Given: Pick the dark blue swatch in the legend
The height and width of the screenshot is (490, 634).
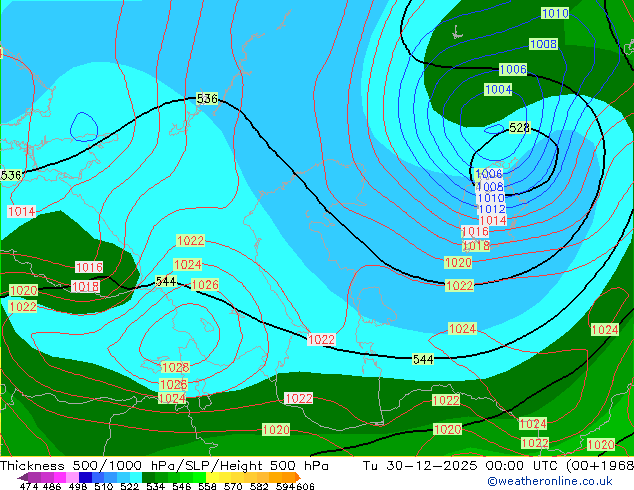Looking at the screenshot, I should click(85, 477).
